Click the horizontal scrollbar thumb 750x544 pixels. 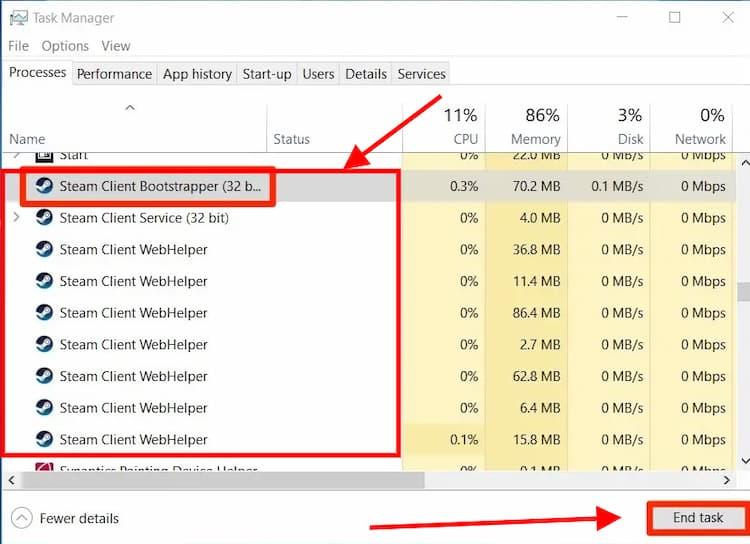pos(223,480)
